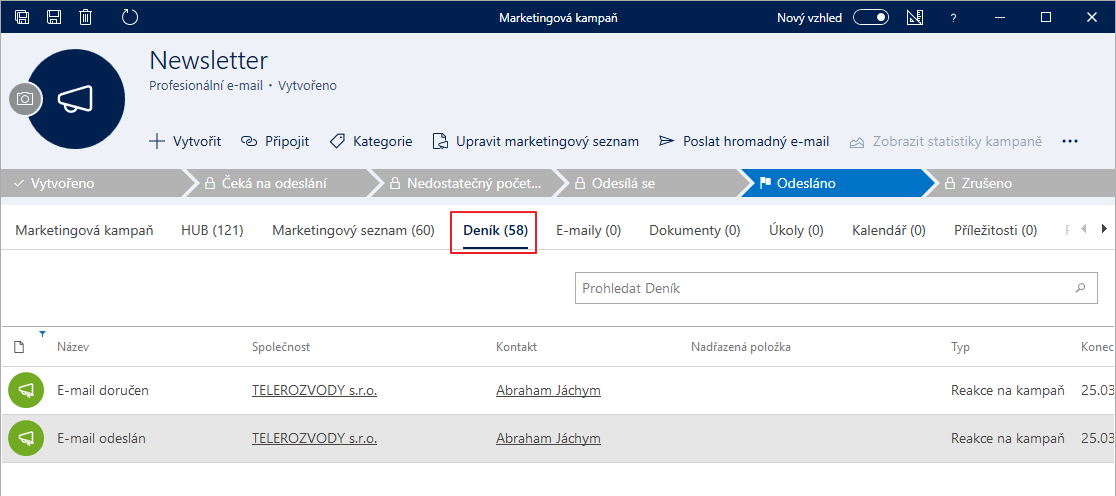
Task: Open Abraham Jáchym in odeslán row
Action: (548, 439)
